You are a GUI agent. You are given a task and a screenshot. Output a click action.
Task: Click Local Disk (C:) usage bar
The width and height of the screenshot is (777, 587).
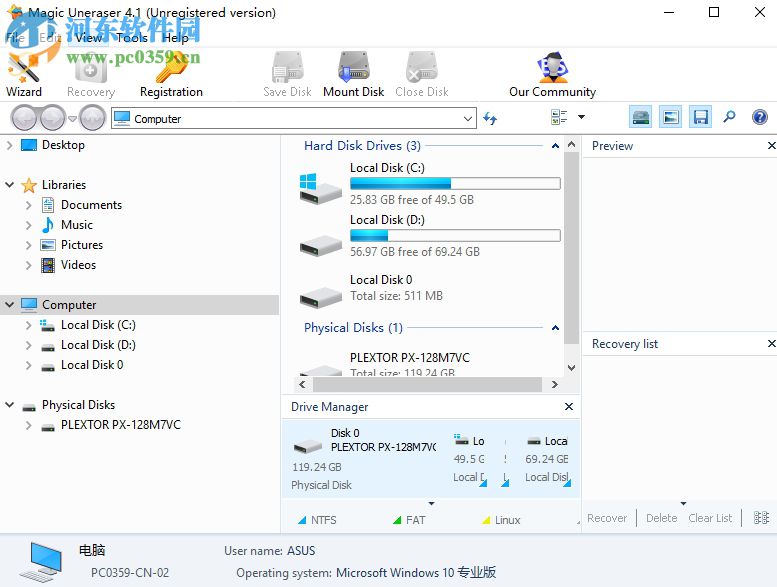pos(455,184)
